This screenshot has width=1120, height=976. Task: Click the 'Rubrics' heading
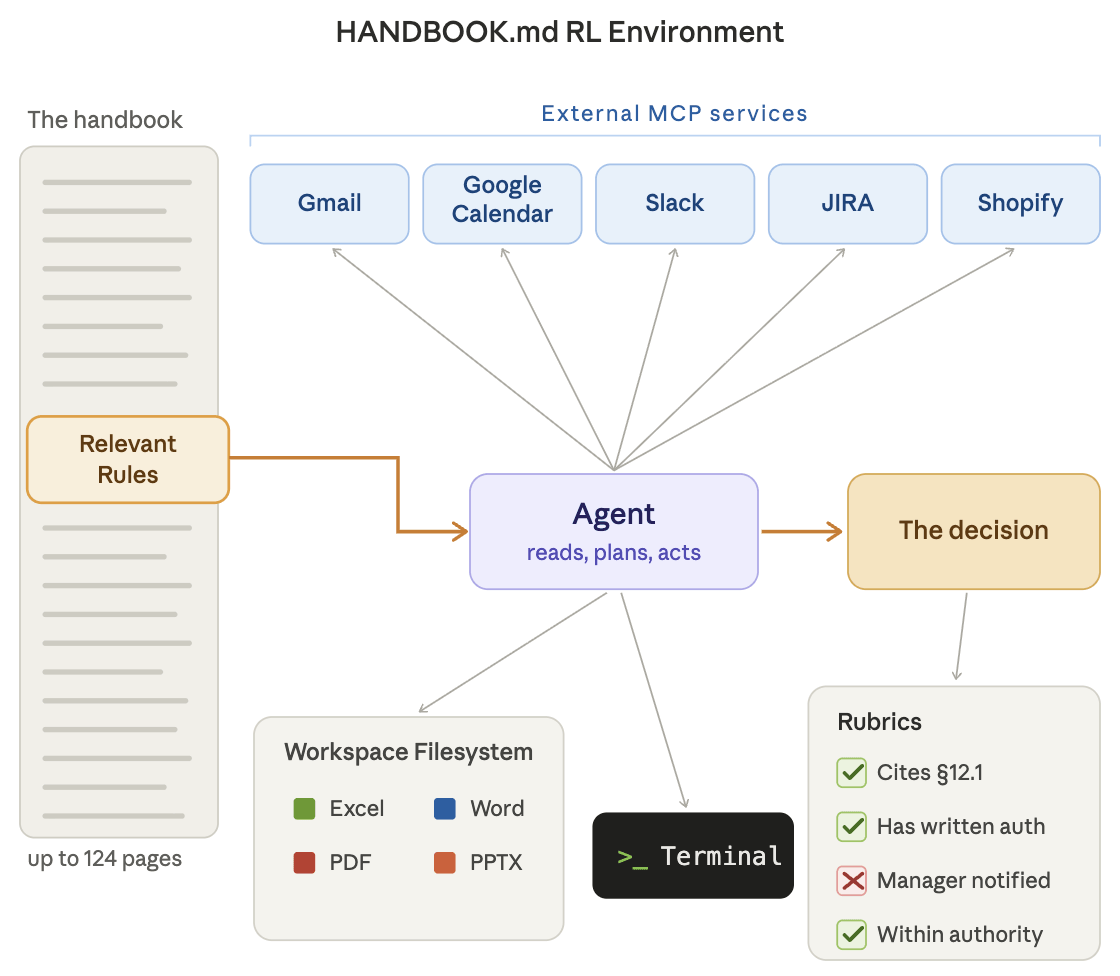[879, 722]
